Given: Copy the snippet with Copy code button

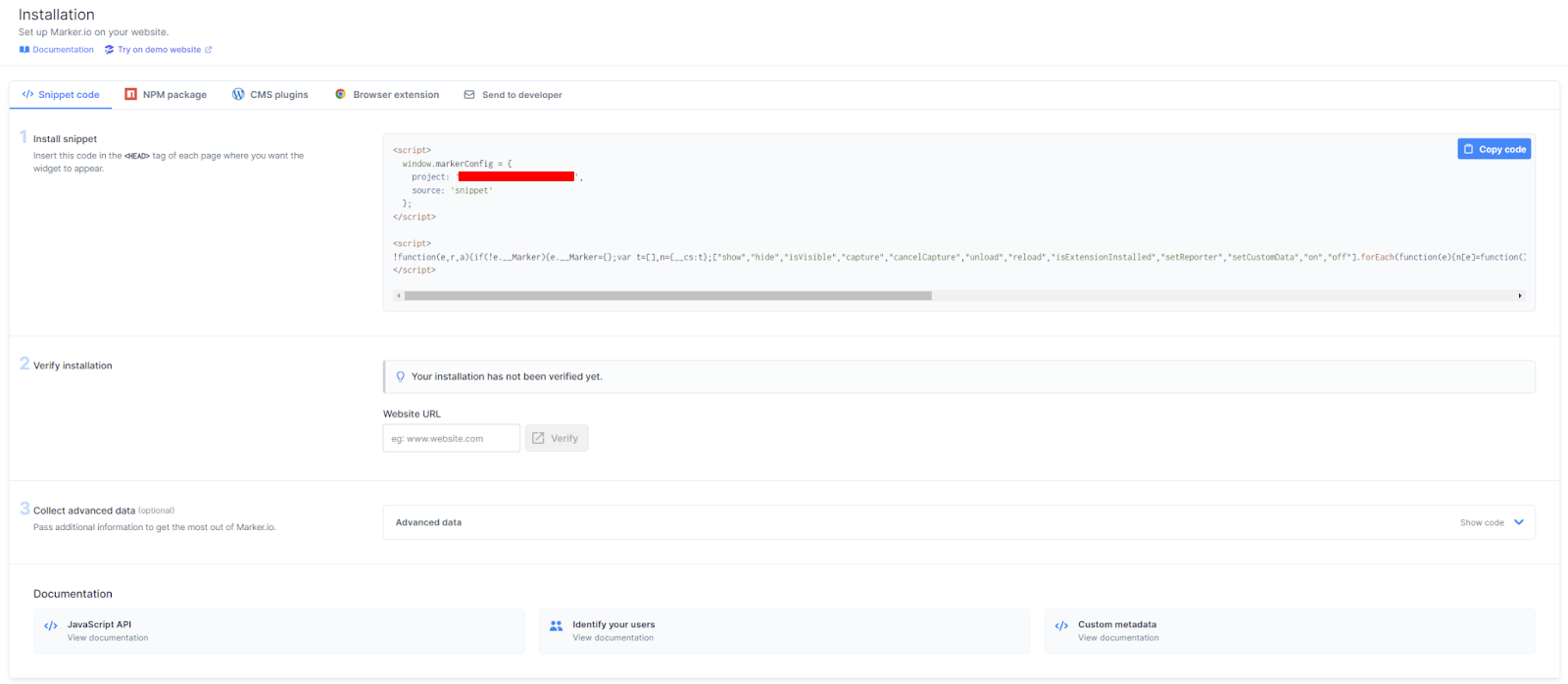Looking at the screenshot, I should tap(1494, 149).
